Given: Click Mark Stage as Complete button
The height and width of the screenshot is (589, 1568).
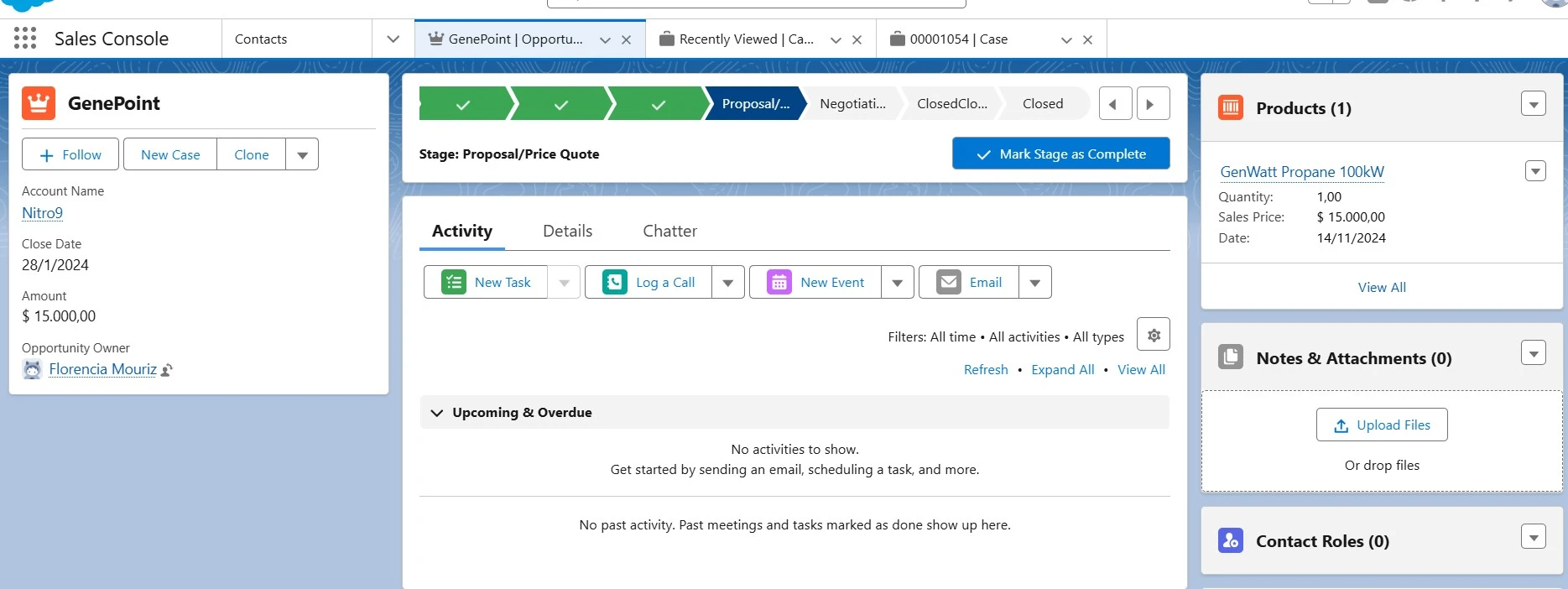Looking at the screenshot, I should tap(1060, 154).
